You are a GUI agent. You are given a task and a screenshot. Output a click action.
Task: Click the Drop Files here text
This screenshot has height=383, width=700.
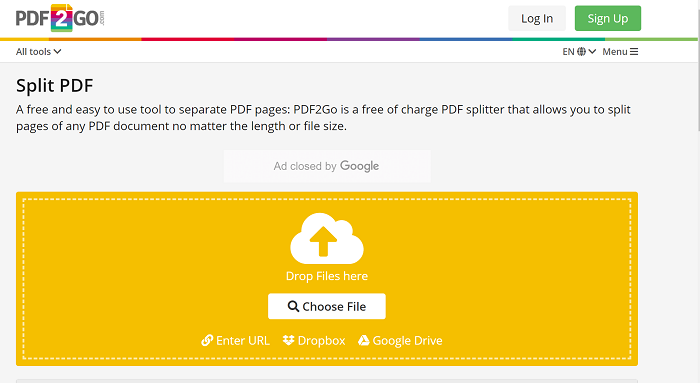pos(327,276)
